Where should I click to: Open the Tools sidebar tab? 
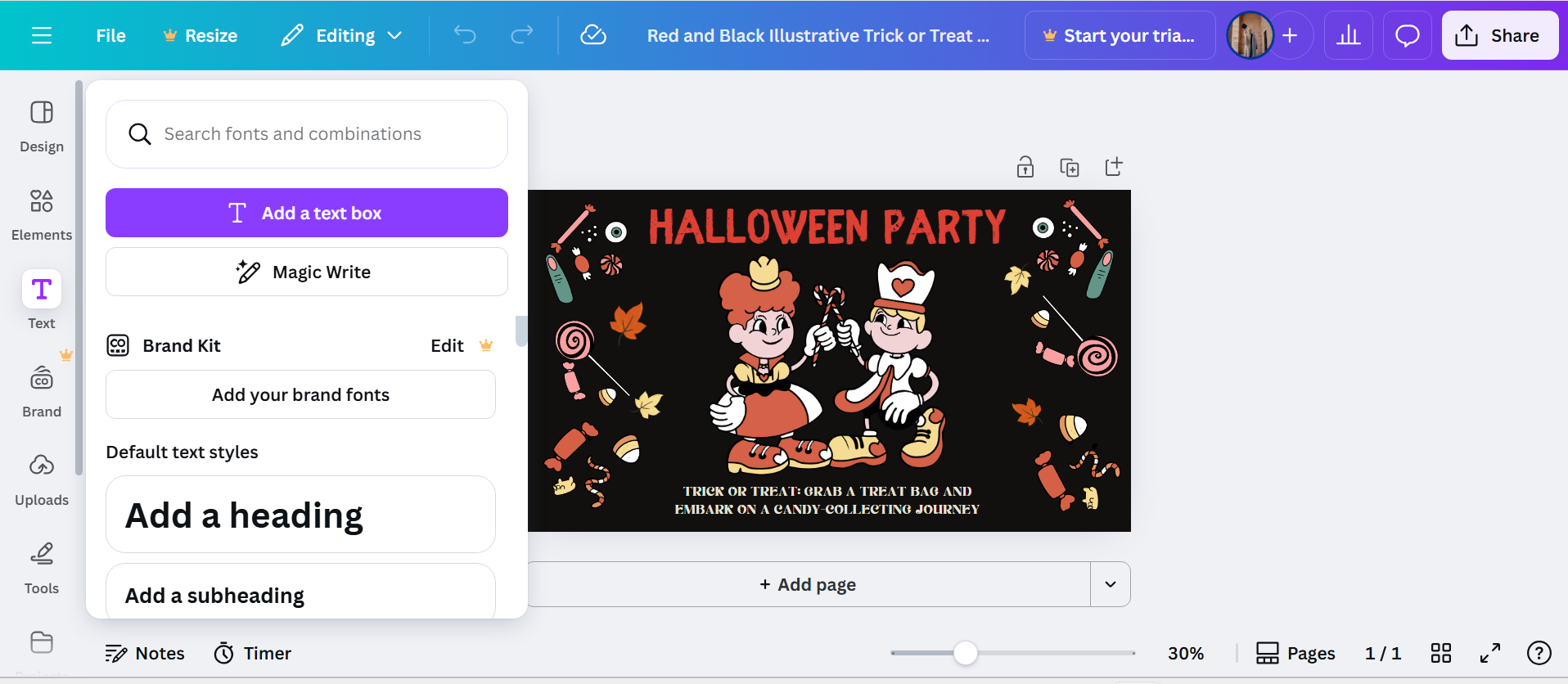42,567
